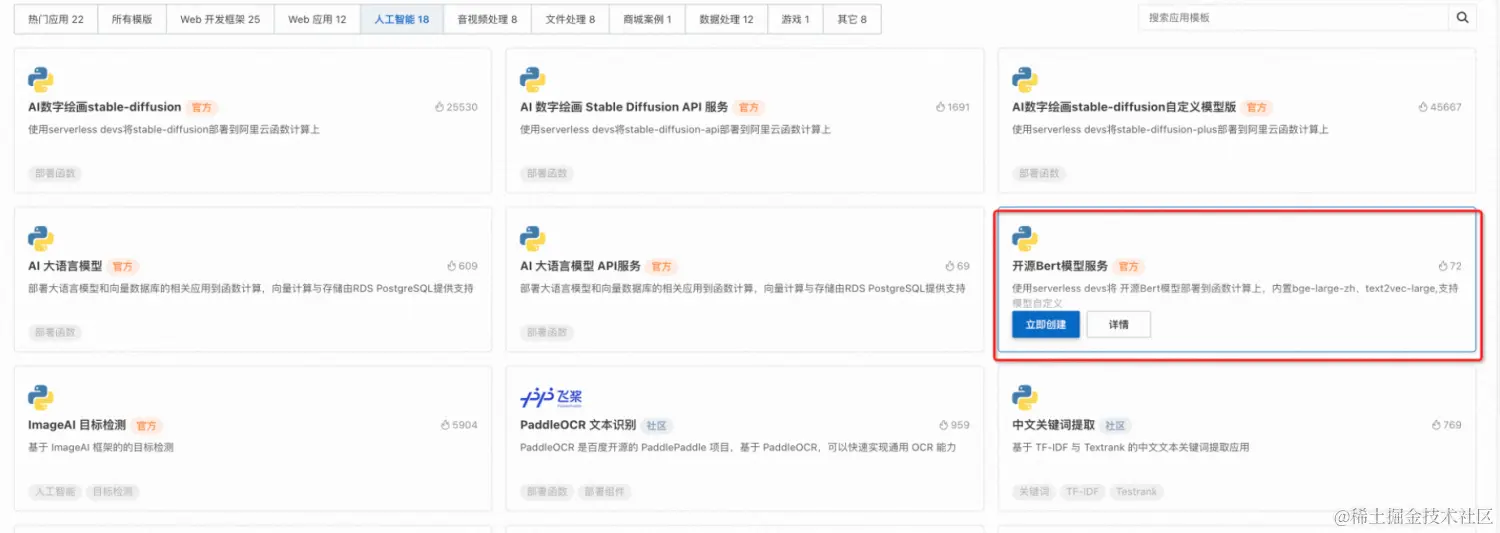This screenshot has width=1500, height=533.
Task: Click popularity icon showing 45667
Action: coord(1424,107)
